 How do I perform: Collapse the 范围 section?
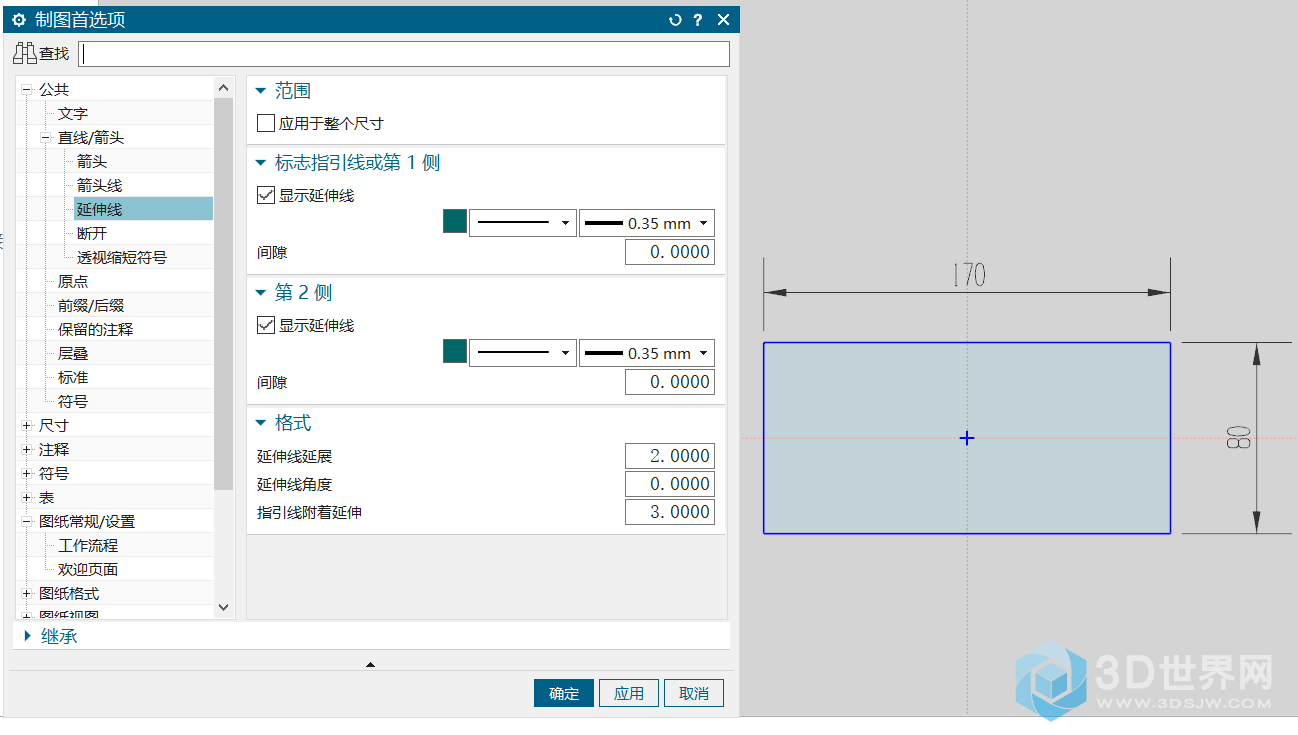(262, 91)
